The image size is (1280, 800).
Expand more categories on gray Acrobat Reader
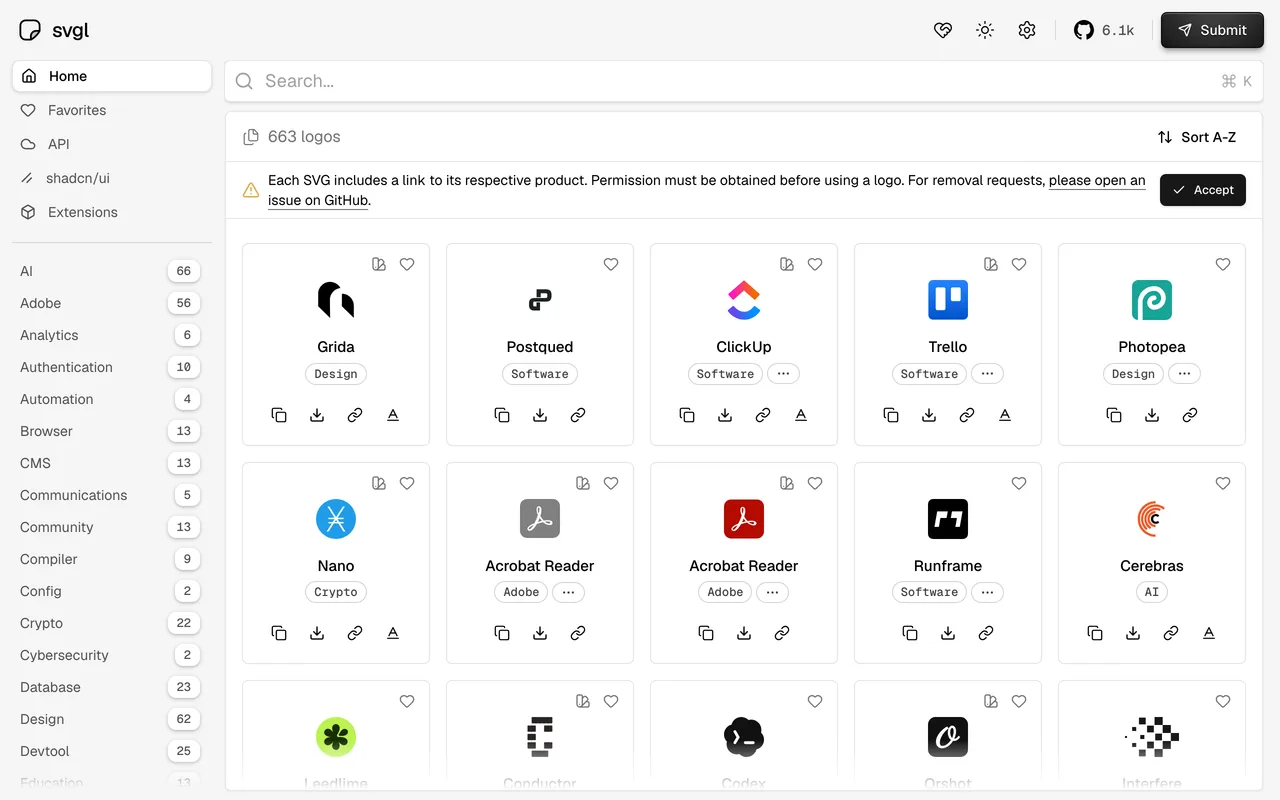point(568,592)
